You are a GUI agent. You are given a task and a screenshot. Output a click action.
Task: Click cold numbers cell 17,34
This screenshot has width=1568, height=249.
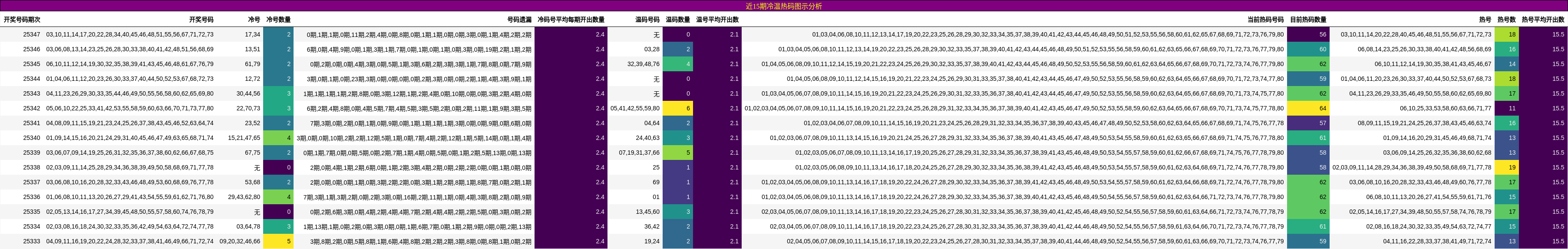(253, 35)
